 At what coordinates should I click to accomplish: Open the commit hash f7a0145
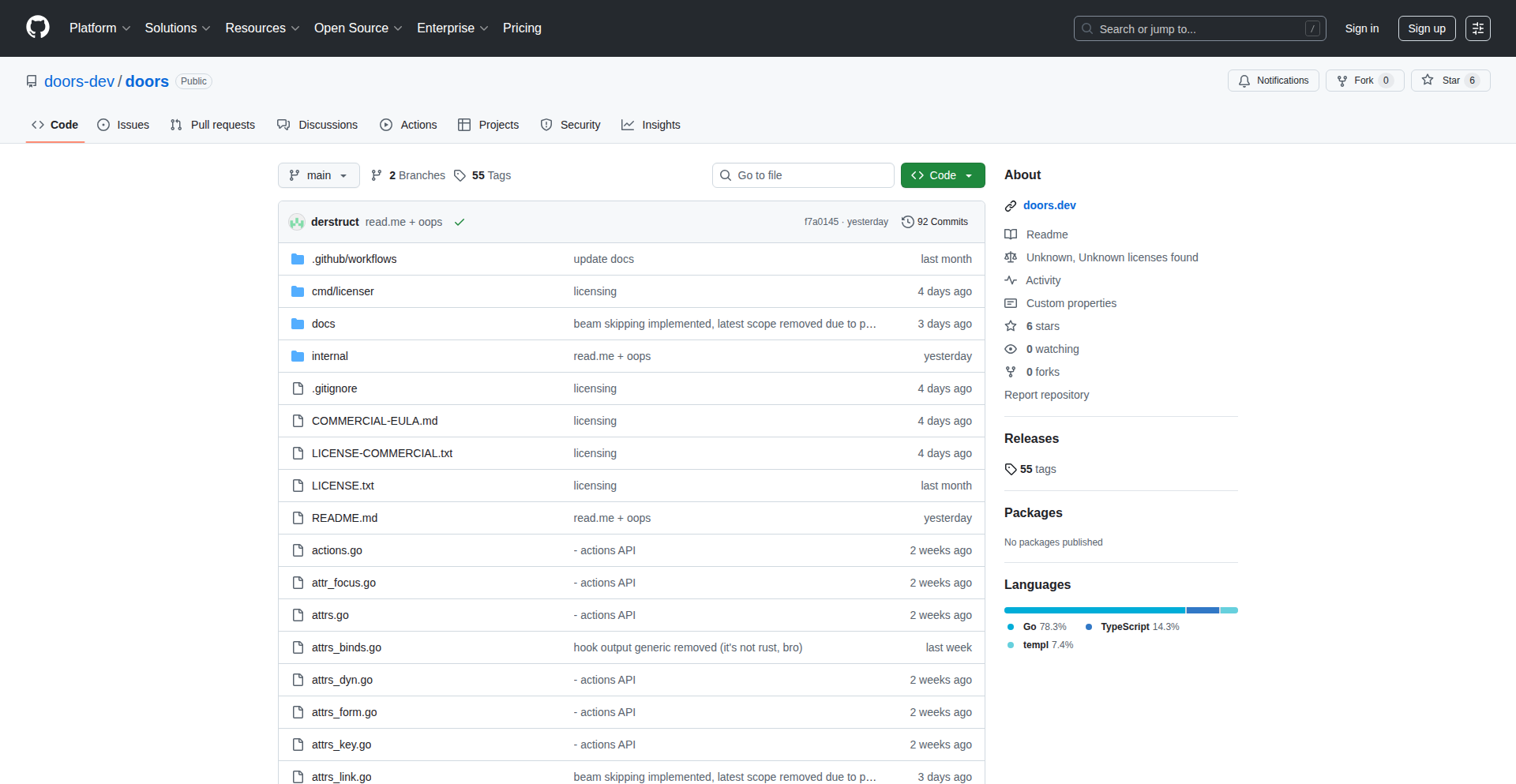click(821, 222)
